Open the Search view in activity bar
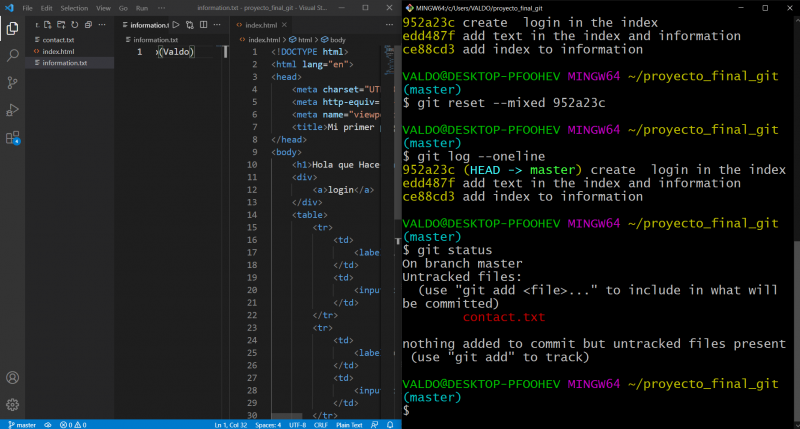This screenshot has width=800, height=429. click(x=12, y=56)
